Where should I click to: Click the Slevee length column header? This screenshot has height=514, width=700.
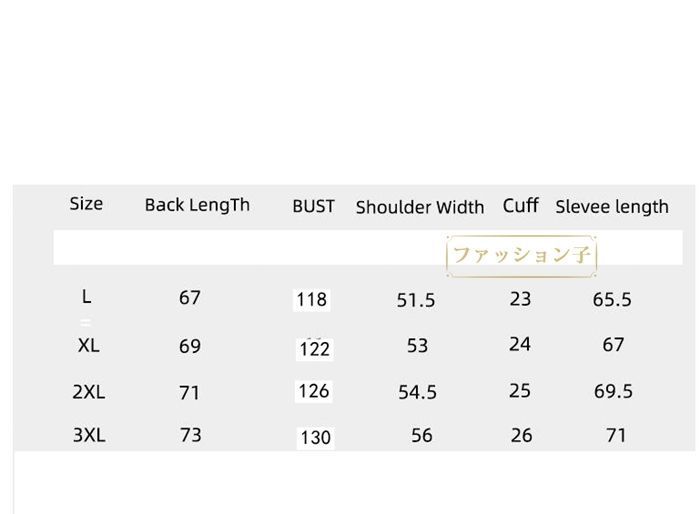pos(612,207)
